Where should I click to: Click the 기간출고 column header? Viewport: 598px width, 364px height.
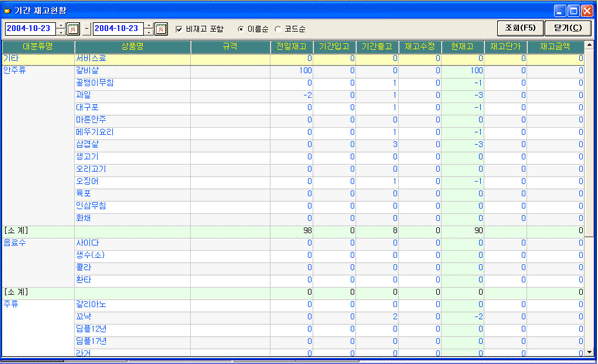377,47
